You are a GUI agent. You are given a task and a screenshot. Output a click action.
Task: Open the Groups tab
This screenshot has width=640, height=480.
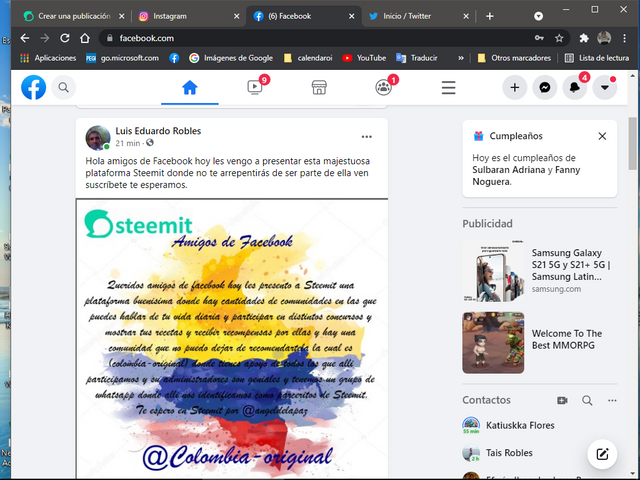(384, 87)
